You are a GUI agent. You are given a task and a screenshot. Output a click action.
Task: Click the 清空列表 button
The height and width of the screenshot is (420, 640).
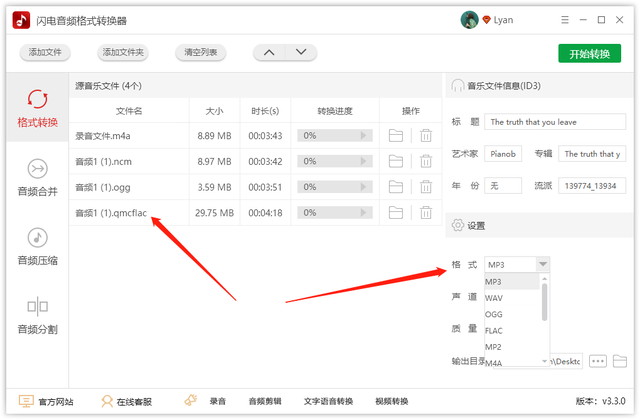point(200,52)
